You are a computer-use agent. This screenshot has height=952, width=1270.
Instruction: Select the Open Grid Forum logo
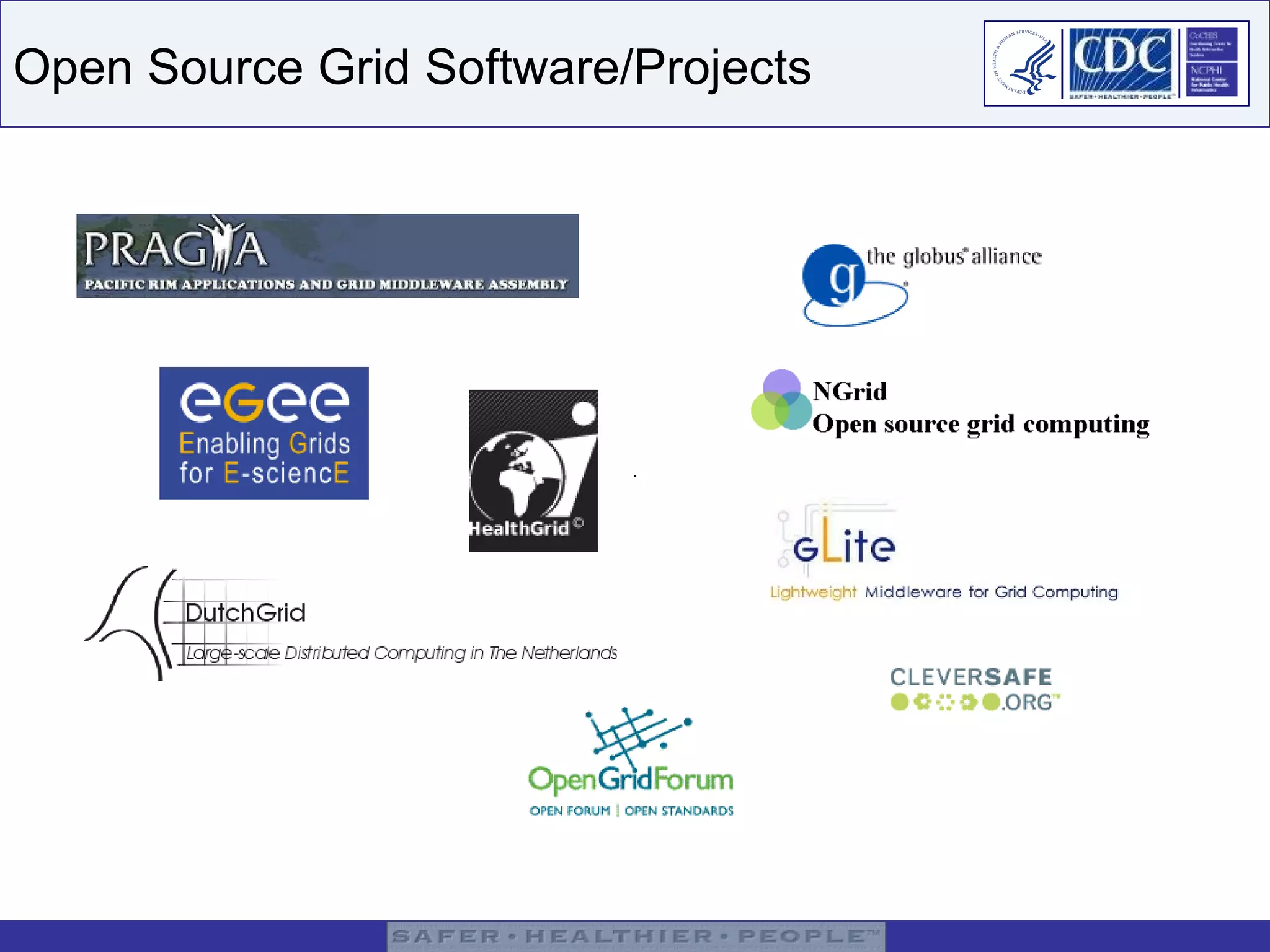[x=631, y=762]
